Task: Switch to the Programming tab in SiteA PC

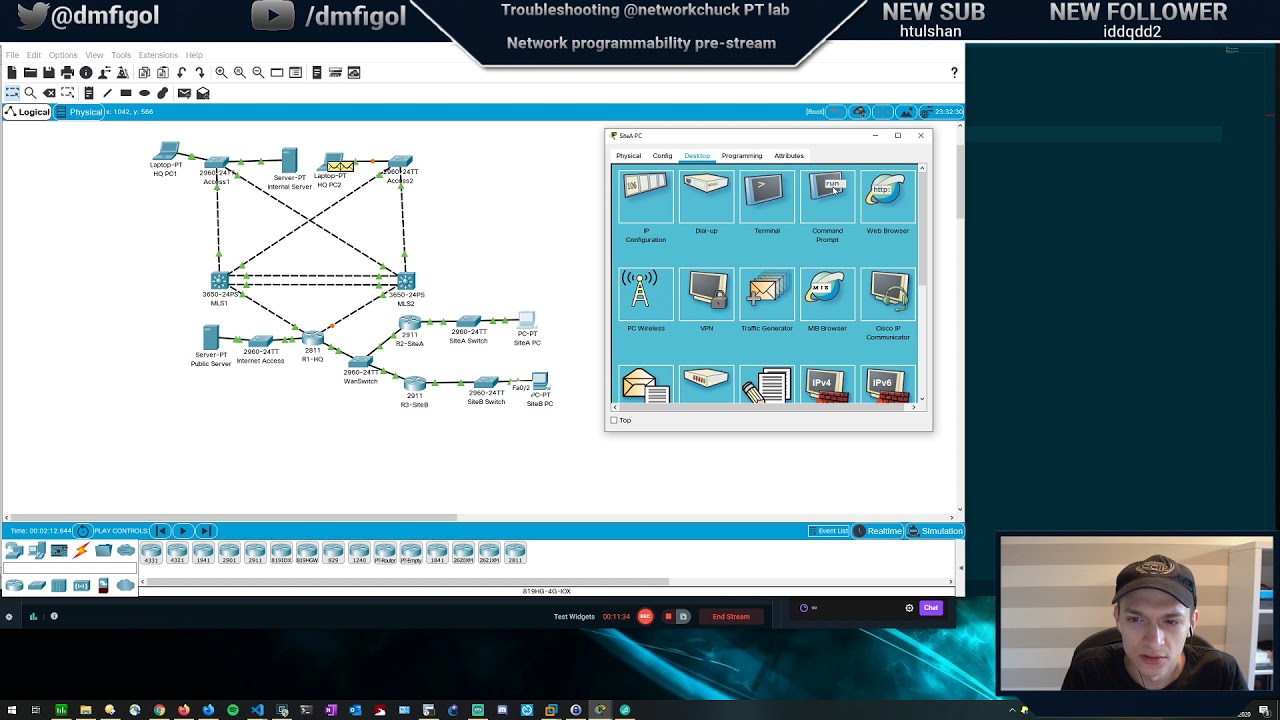Action: (742, 156)
